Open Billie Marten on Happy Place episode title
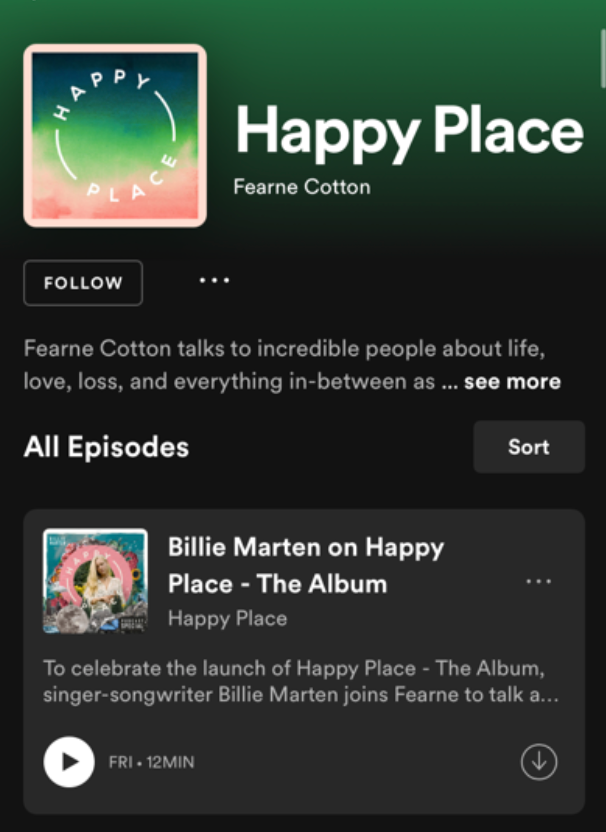Image resolution: width=606 pixels, height=832 pixels. pos(306,566)
